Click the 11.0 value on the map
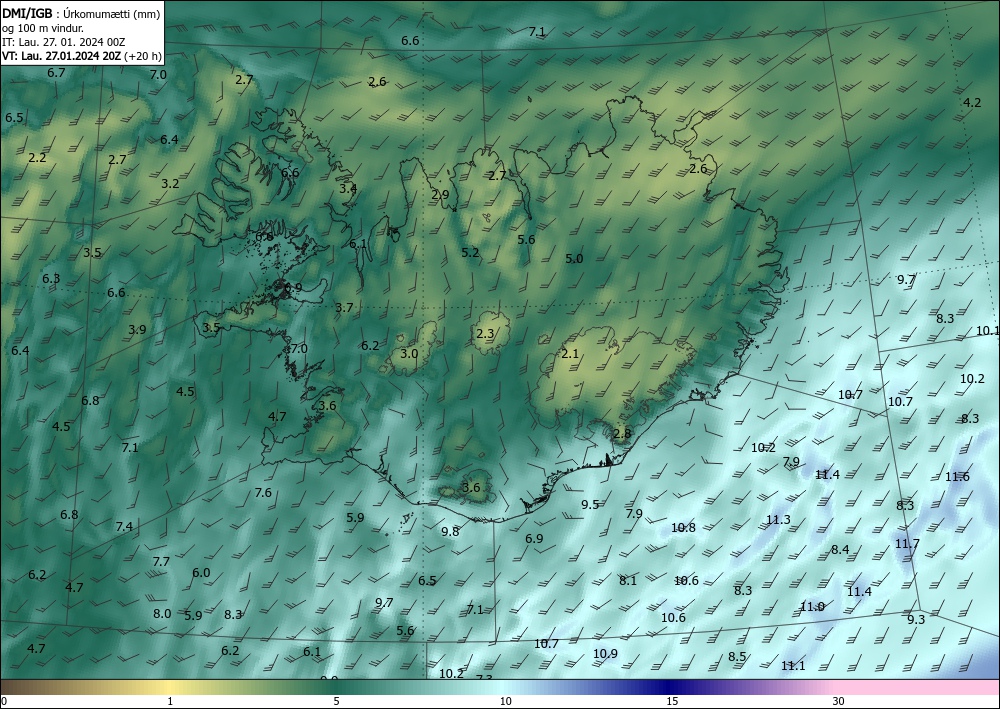The height and width of the screenshot is (709, 1000). [x=812, y=606]
